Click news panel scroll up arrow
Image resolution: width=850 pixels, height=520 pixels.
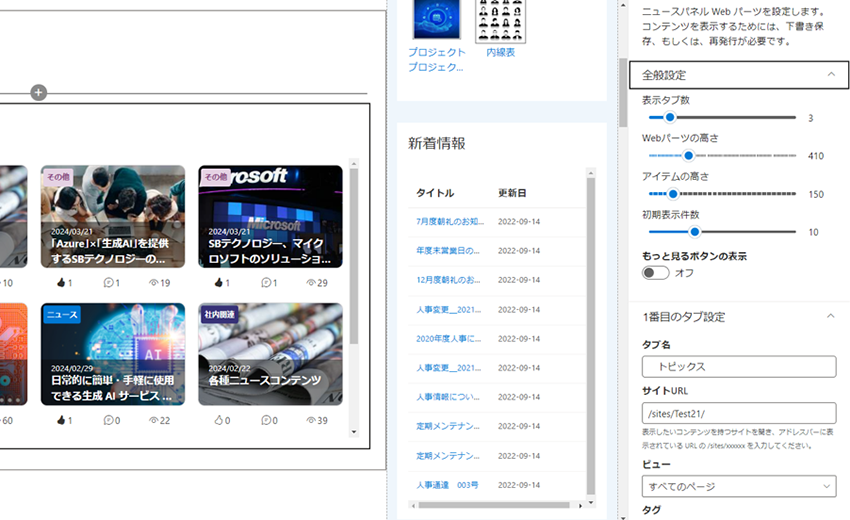(354, 164)
